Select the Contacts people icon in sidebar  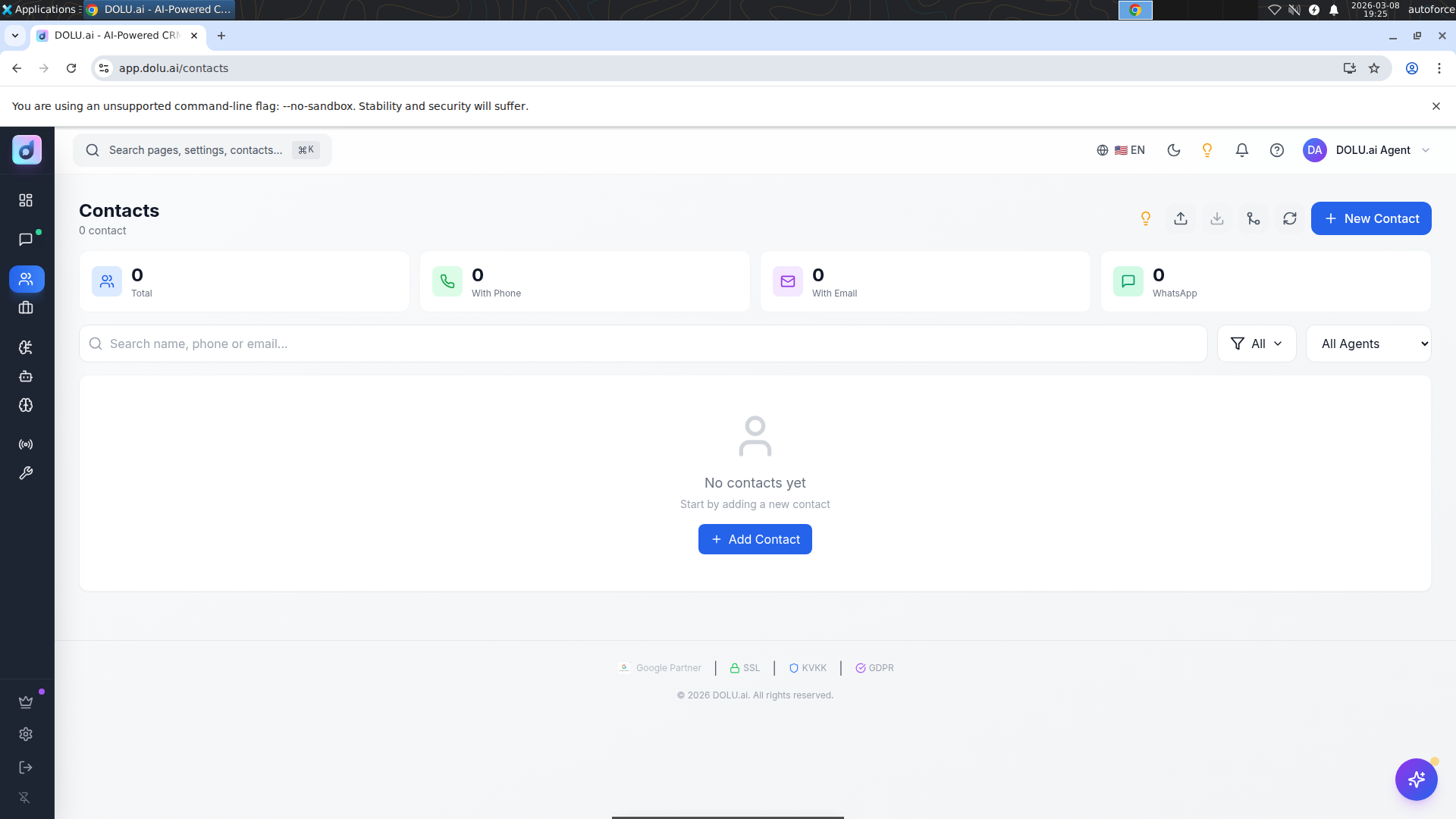point(27,279)
